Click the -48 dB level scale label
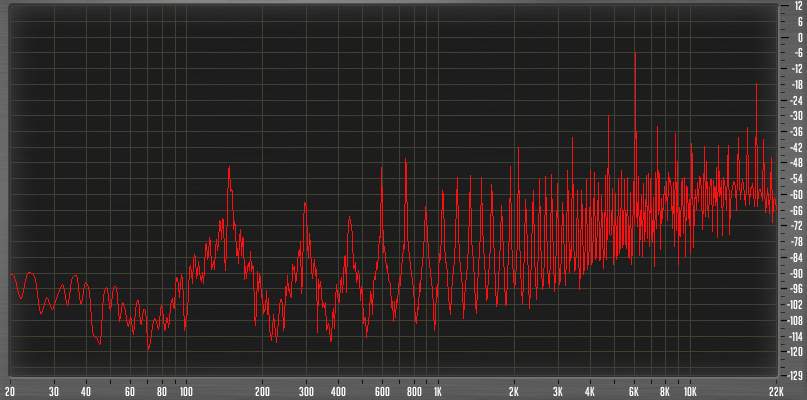Viewport: 807px width, 400px height. point(796,163)
